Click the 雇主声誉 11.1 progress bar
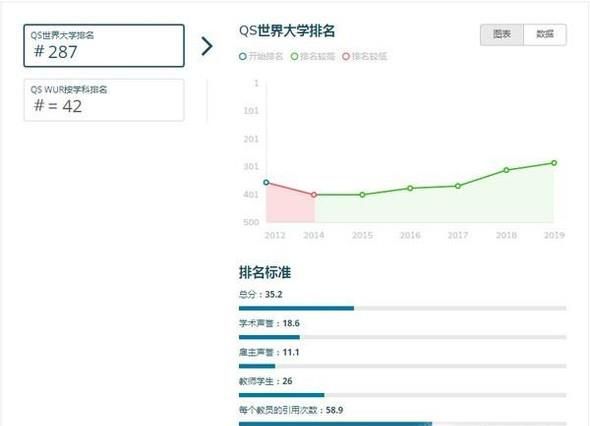590x426 pixels. click(x=403, y=366)
